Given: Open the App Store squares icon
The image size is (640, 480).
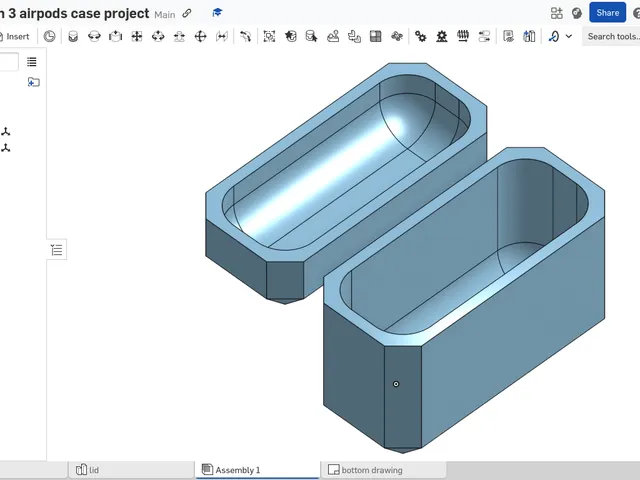Looking at the screenshot, I should pos(557,13).
